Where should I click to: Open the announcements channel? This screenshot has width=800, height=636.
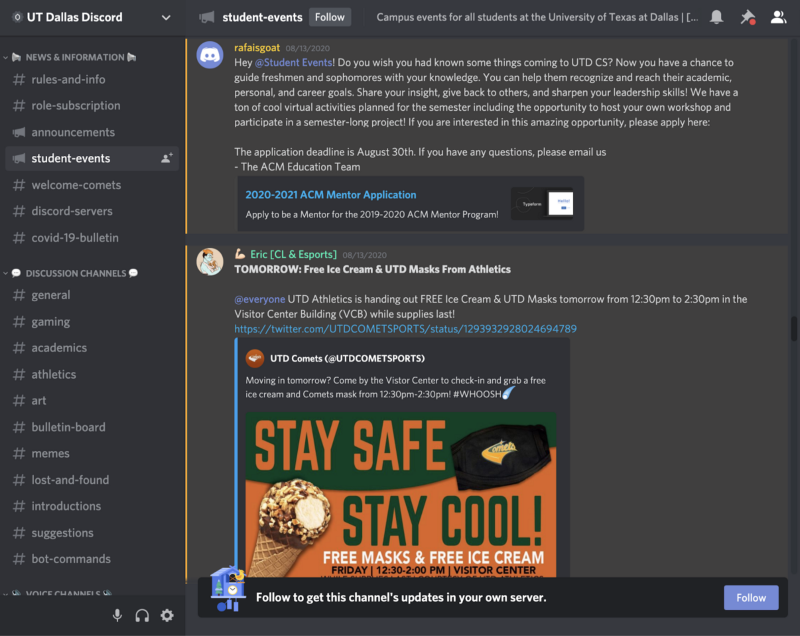coord(92,132)
